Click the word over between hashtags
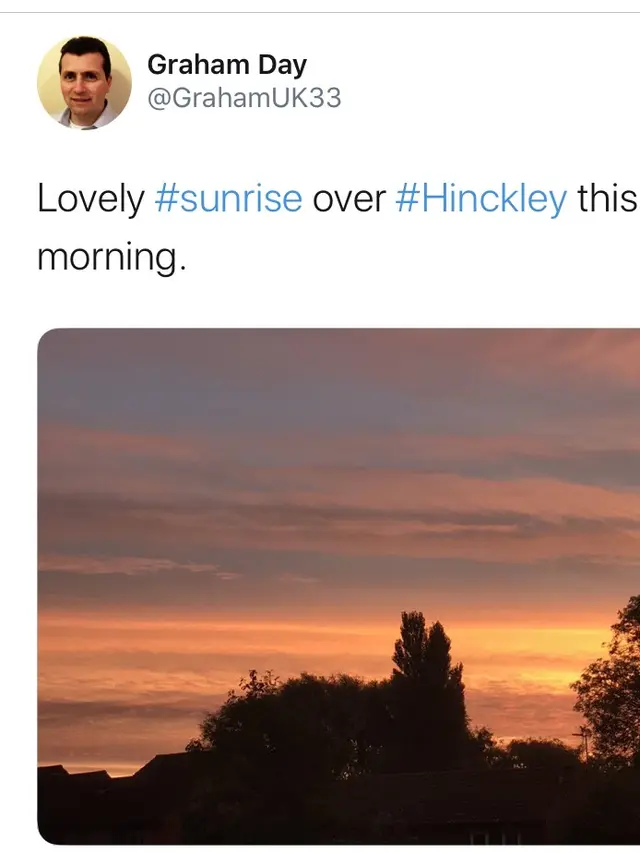Viewport: 640px width, 853px height. tap(349, 199)
